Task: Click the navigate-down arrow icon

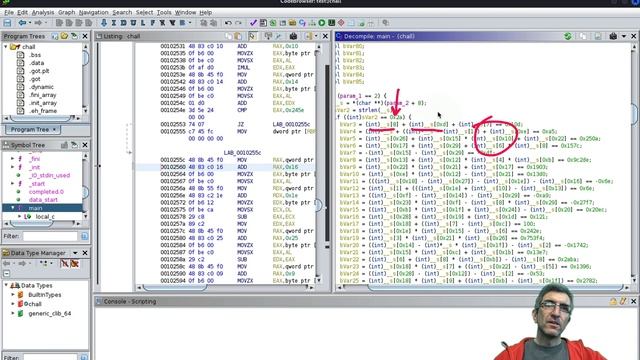Action: [104, 23]
